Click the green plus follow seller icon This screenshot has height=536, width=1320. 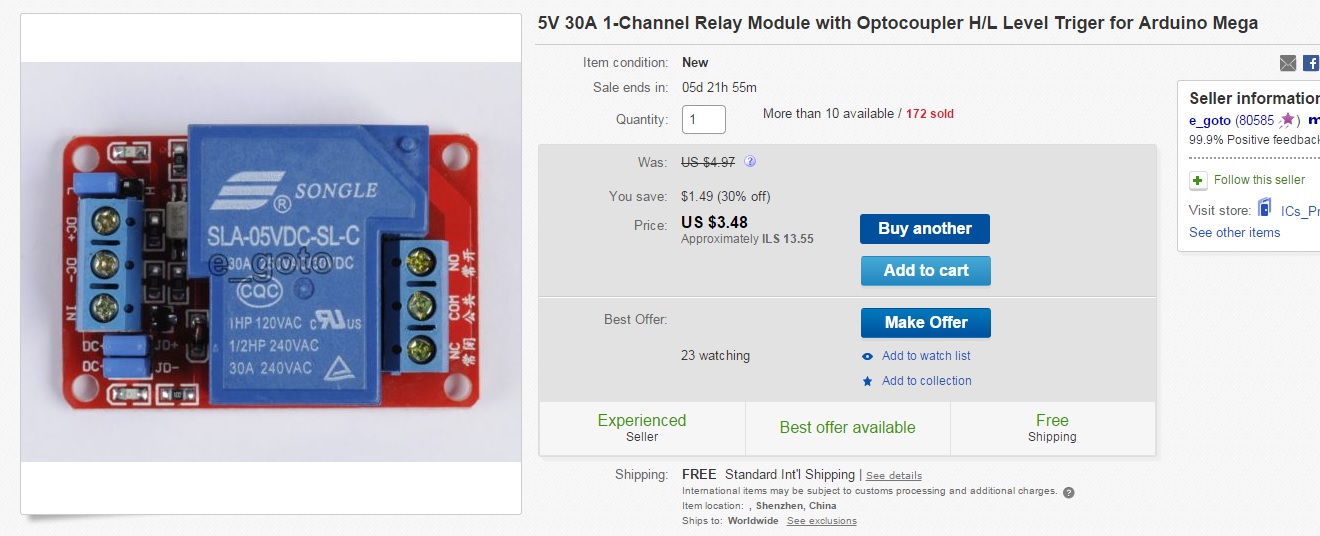(x=1198, y=180)
